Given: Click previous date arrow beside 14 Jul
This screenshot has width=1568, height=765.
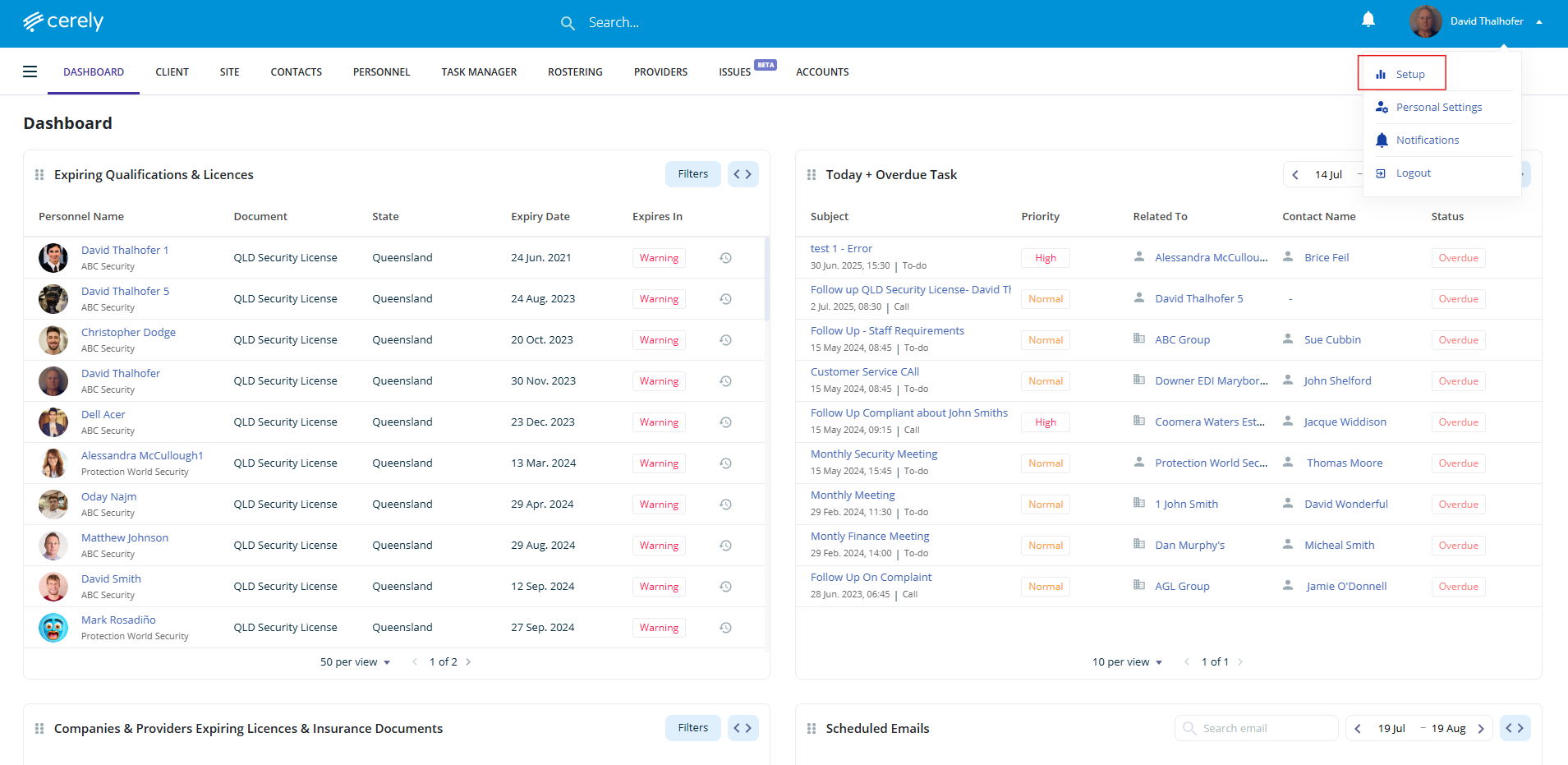Looking at the screenshot, I should (x=1295, y=175).
